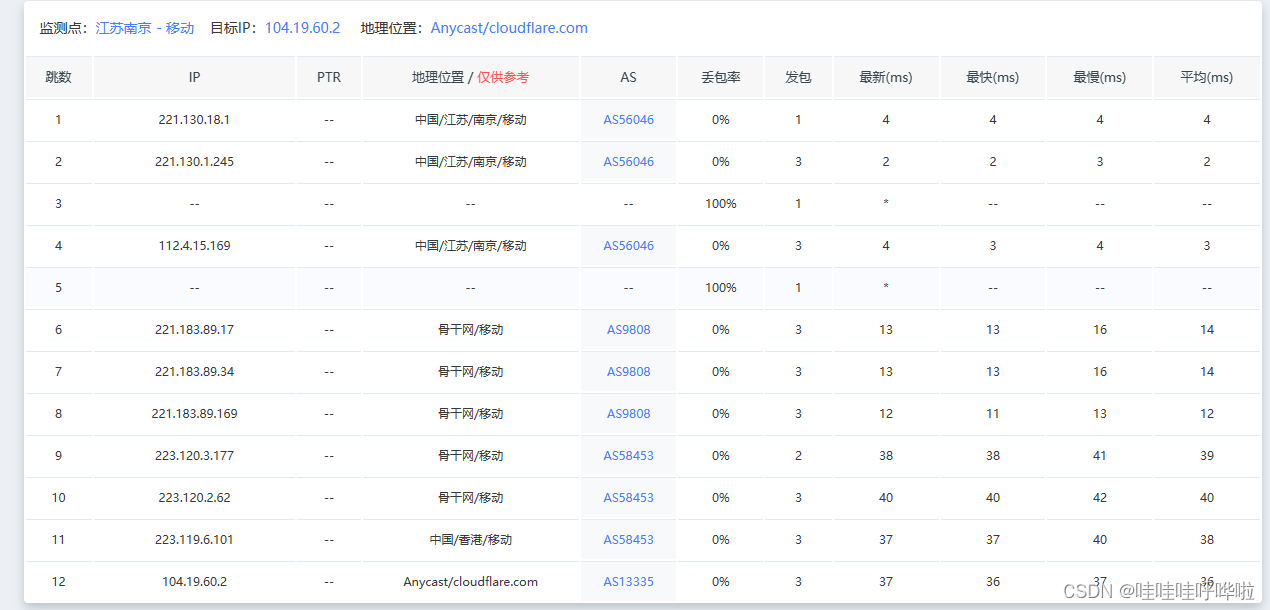Click IP cell 104.19.60.2 in hop 12 row
Screen dimensions: 1270x610
tap(194, 582)
